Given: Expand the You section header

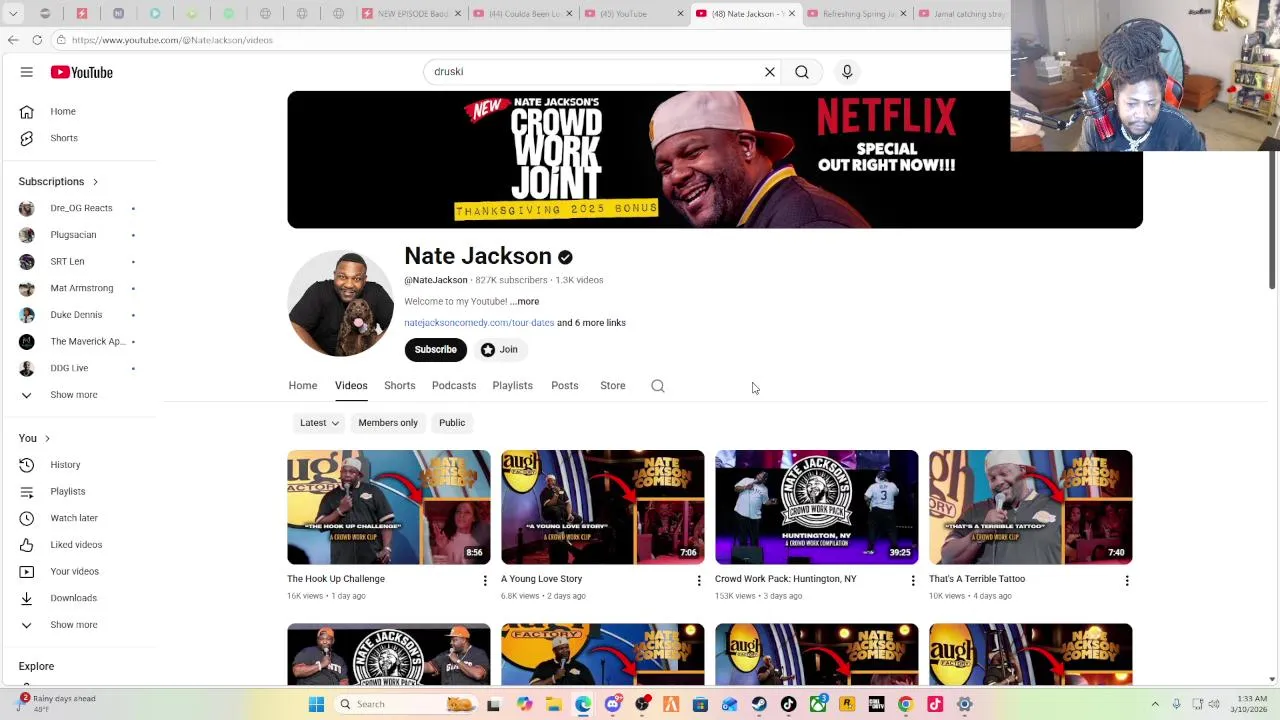Looking at the screenshot, I should point(34,438).
